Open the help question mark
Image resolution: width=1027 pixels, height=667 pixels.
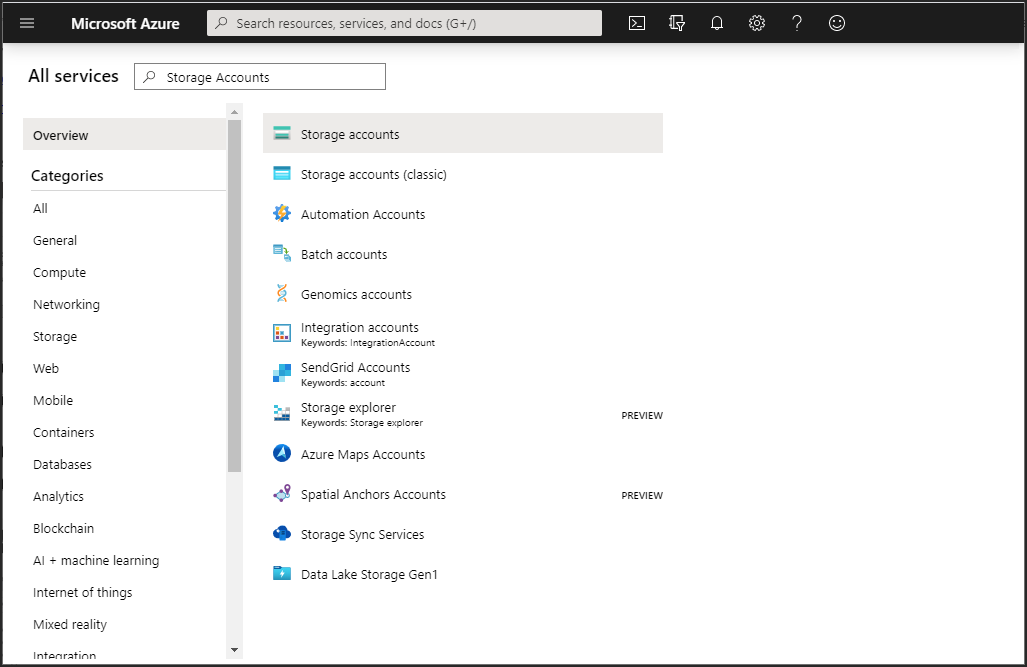[x=796, y=24]
